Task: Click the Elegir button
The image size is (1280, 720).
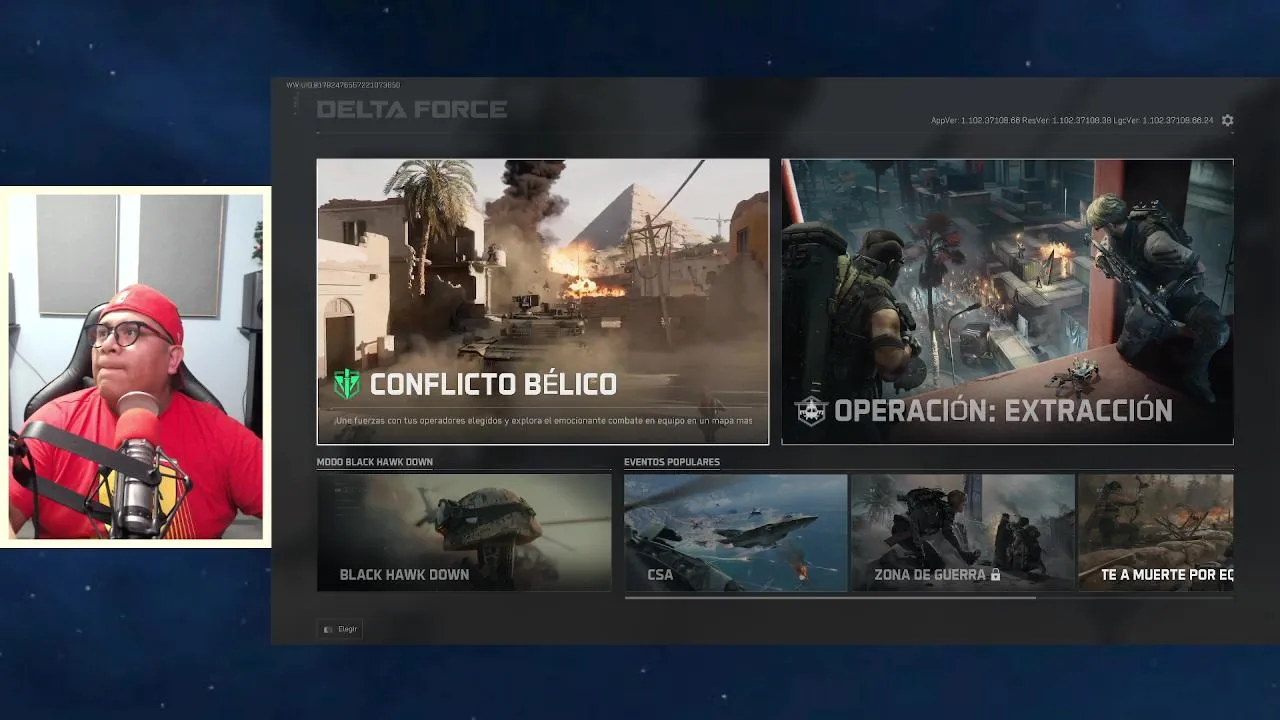Action: (340, 629)
